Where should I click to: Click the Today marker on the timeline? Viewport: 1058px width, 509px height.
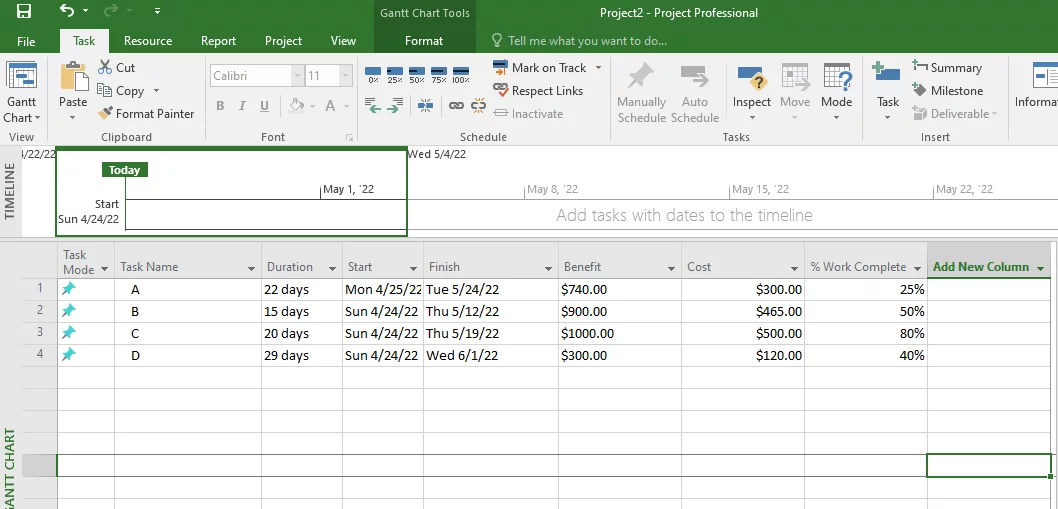tap(125, 170)
